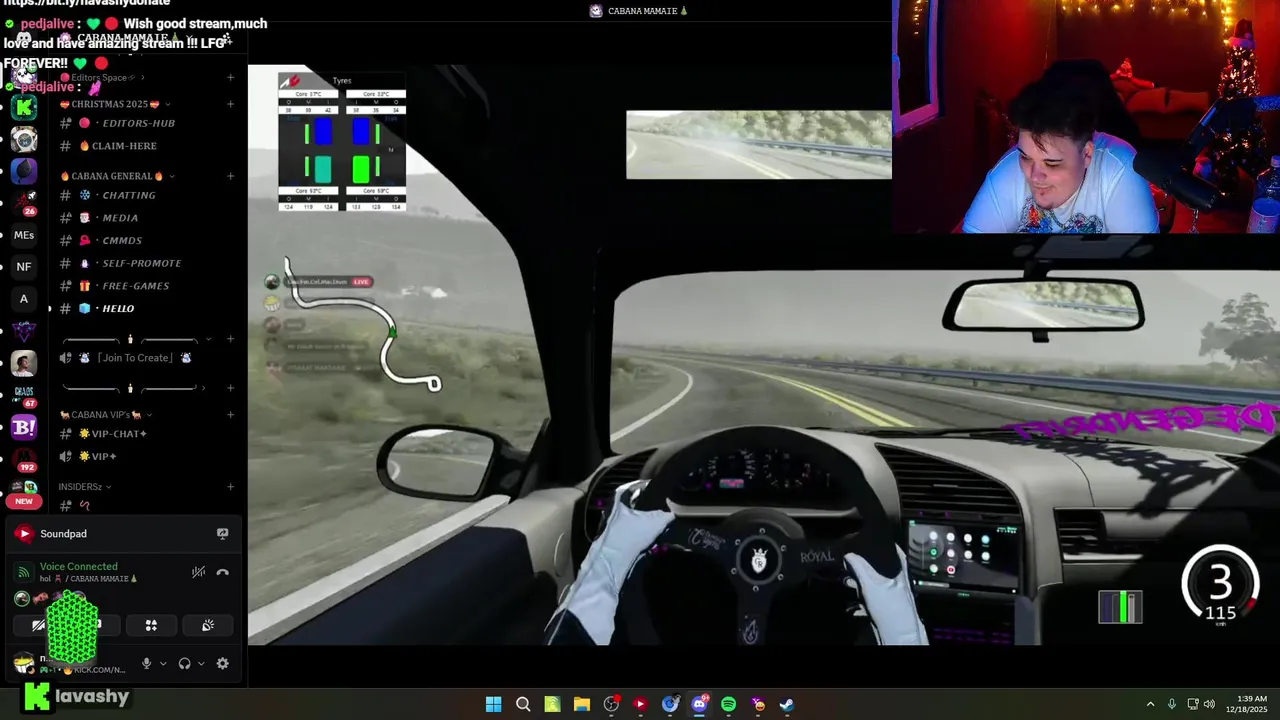Add channel to CABANA GENERAL category
The image size is (1280, 720).
pyautogui.click(x=230, y=176)
